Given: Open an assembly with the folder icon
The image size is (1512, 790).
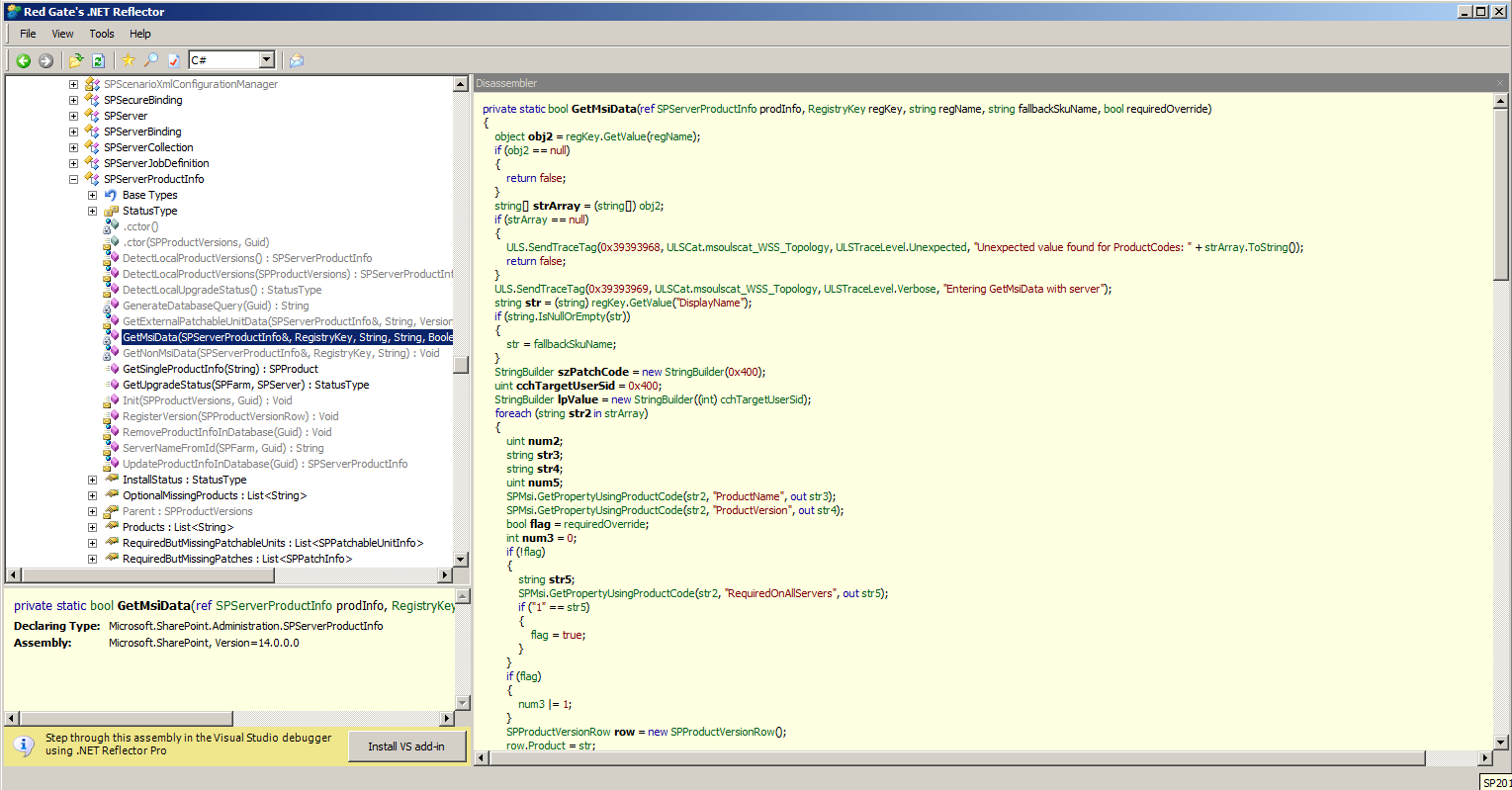Looking at the screenshot, I should tap(76, 60).
